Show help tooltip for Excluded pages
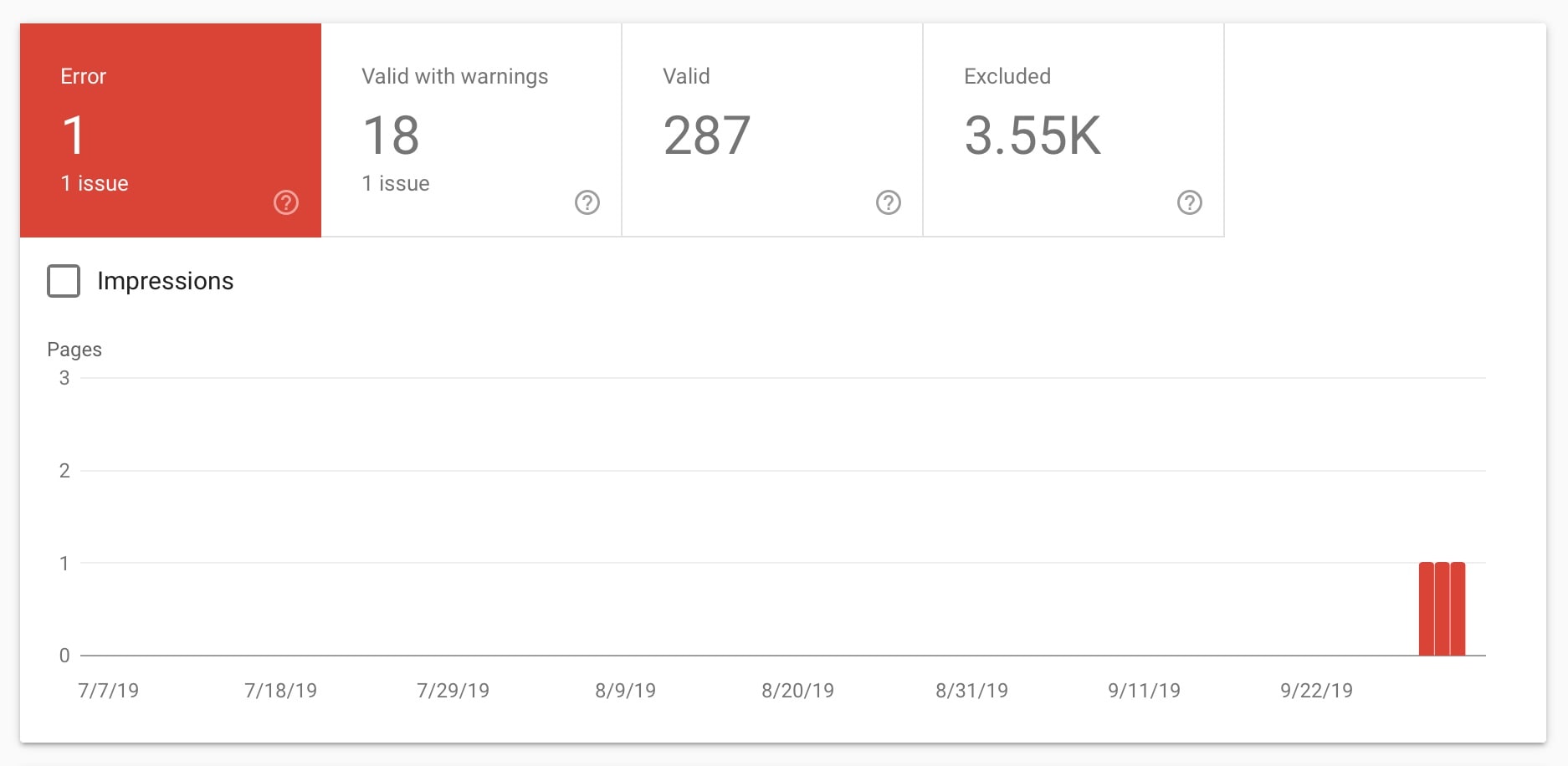The width and height of the screenshot is (1568, 766). (1190, 202)
